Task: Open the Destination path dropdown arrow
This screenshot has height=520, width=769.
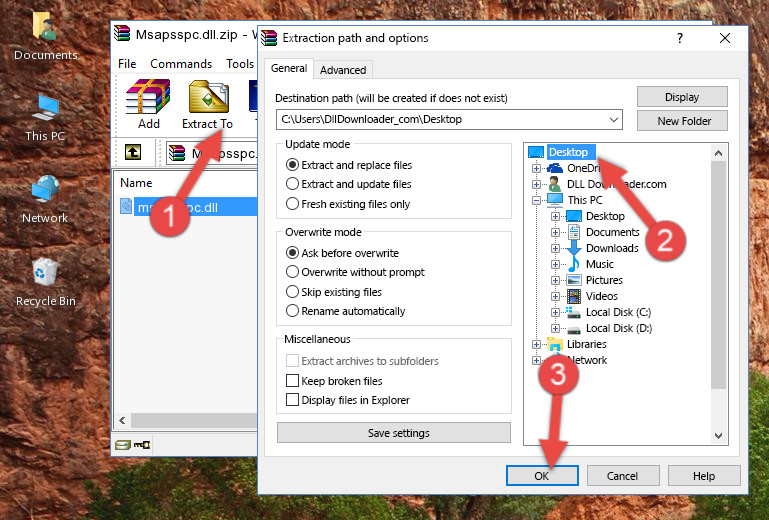Action: 614,119
